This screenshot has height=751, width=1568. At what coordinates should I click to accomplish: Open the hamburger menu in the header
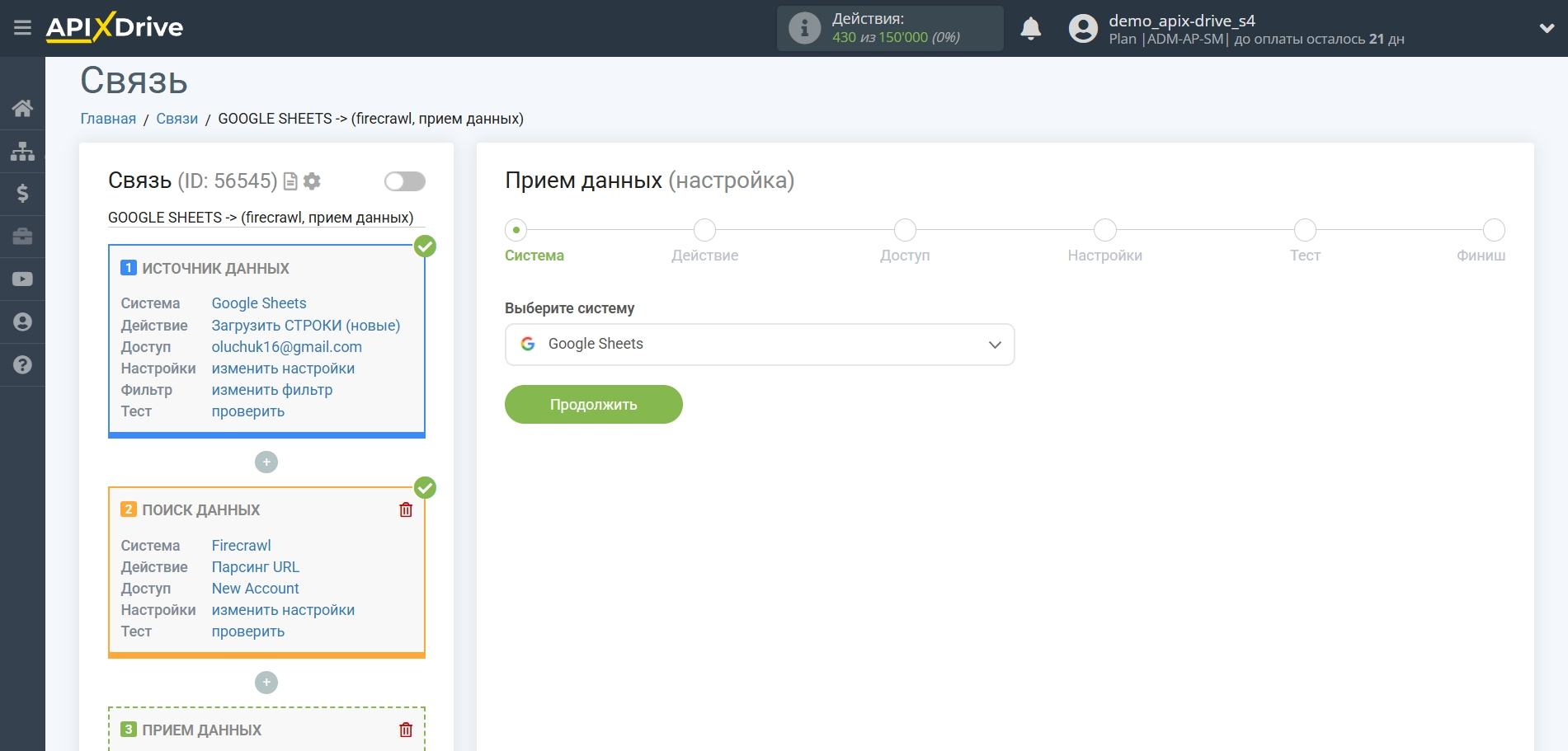pyautogui.click(x=22, y=28)
